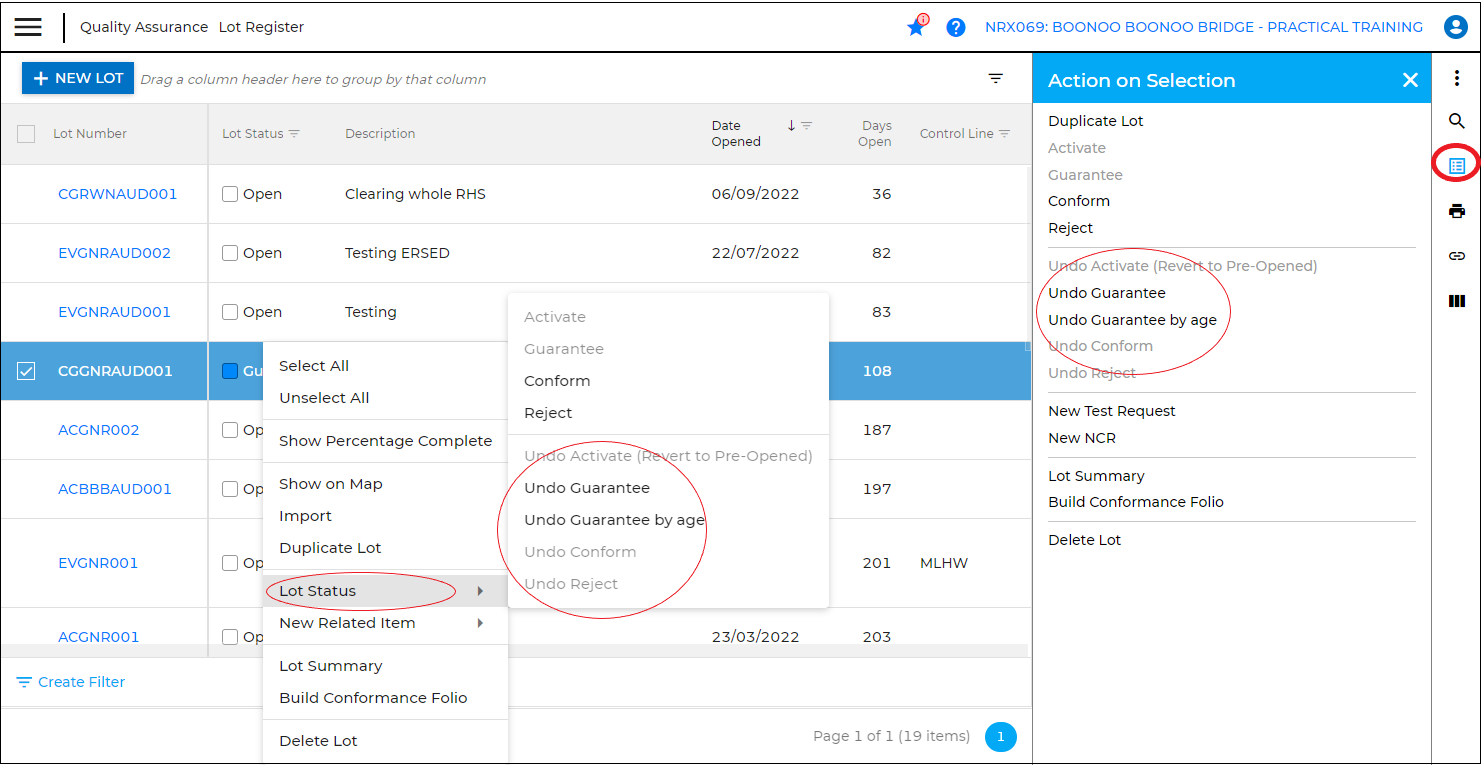Open the user account profile icon
Viewport: 1481px width, 765px height.
(1455, 27)
